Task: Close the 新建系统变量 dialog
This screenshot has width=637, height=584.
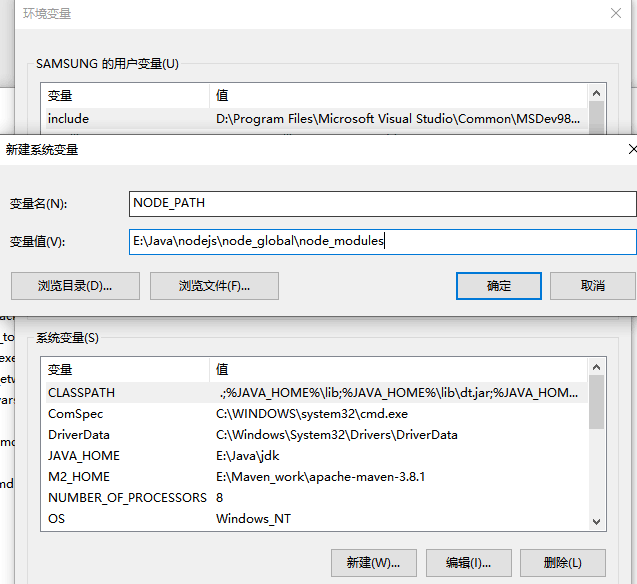Action: [632, 149]
